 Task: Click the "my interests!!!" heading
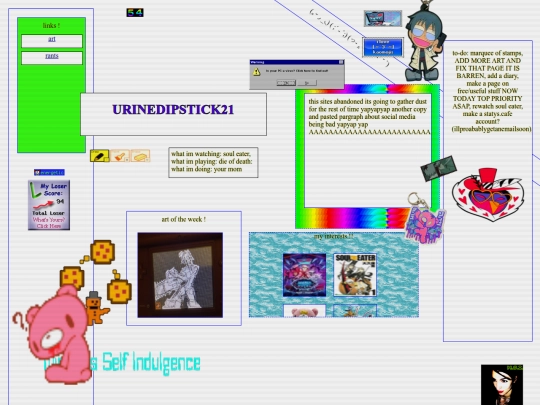[334, 237]
